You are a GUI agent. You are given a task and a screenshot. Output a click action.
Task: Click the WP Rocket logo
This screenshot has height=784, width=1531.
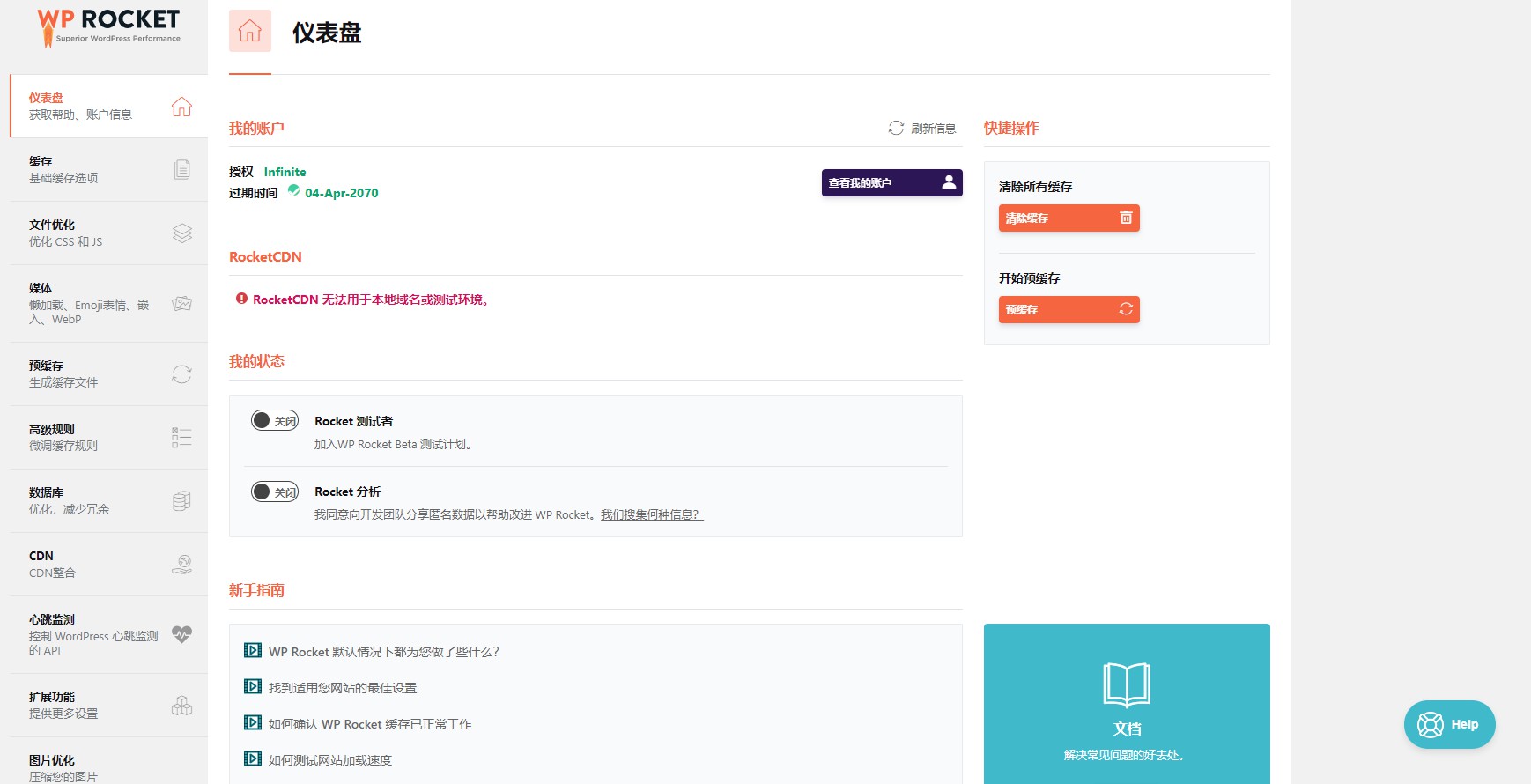pos(108,27)
